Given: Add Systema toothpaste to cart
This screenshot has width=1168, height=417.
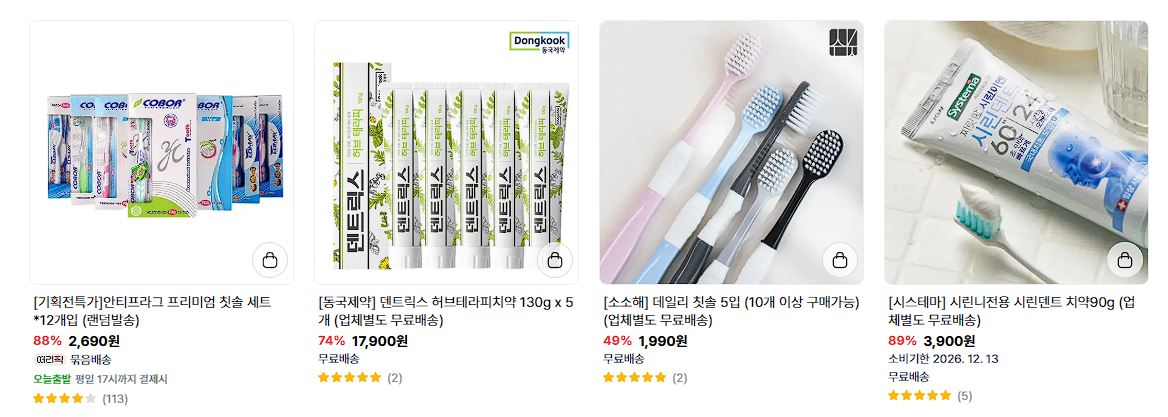Looking at the screenshot, I should click(1125, 260).
